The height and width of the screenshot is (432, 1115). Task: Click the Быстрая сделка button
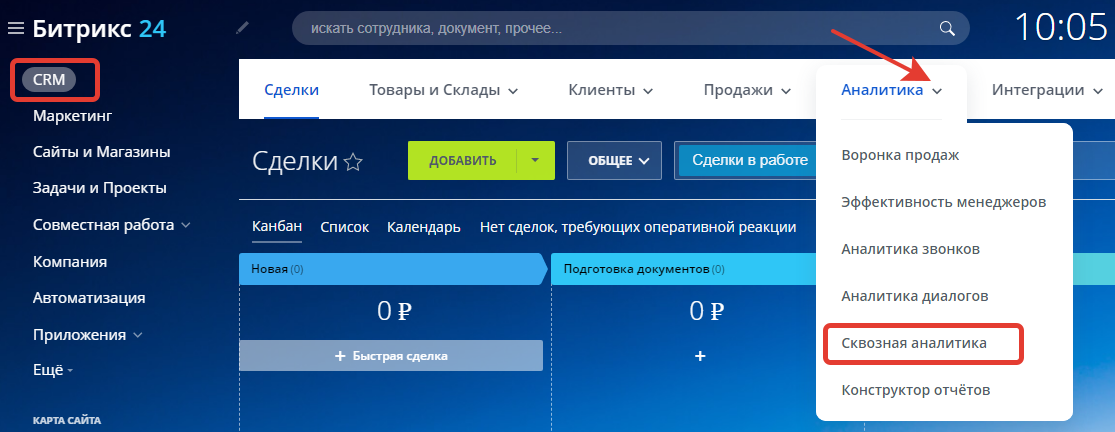(391, 356)
